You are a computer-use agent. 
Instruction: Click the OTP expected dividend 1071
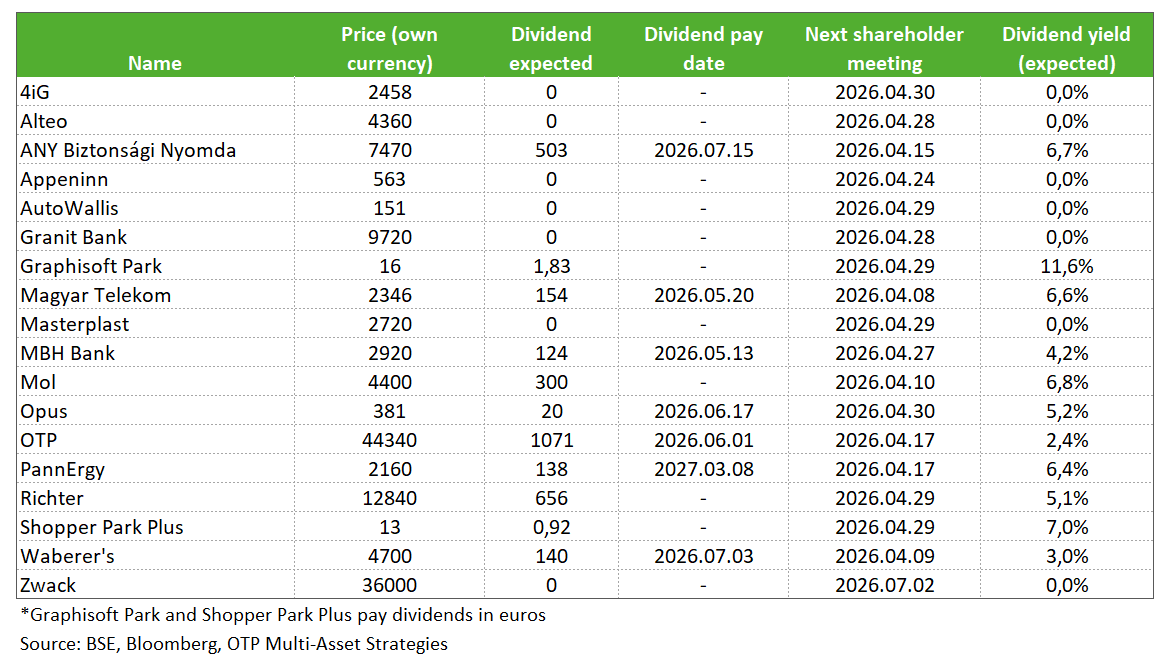[x=551, y=440]
